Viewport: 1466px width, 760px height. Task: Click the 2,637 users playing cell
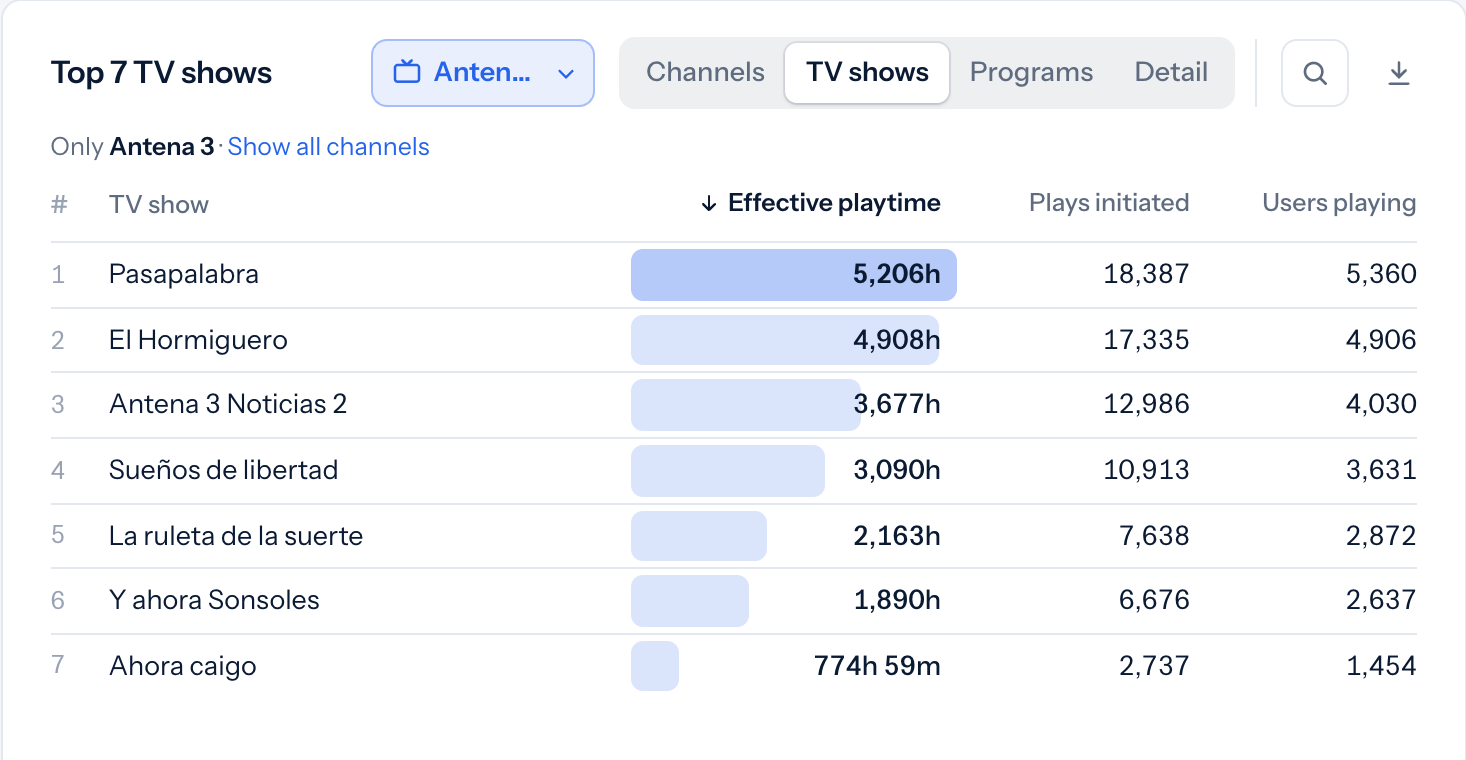[1381, 600]
